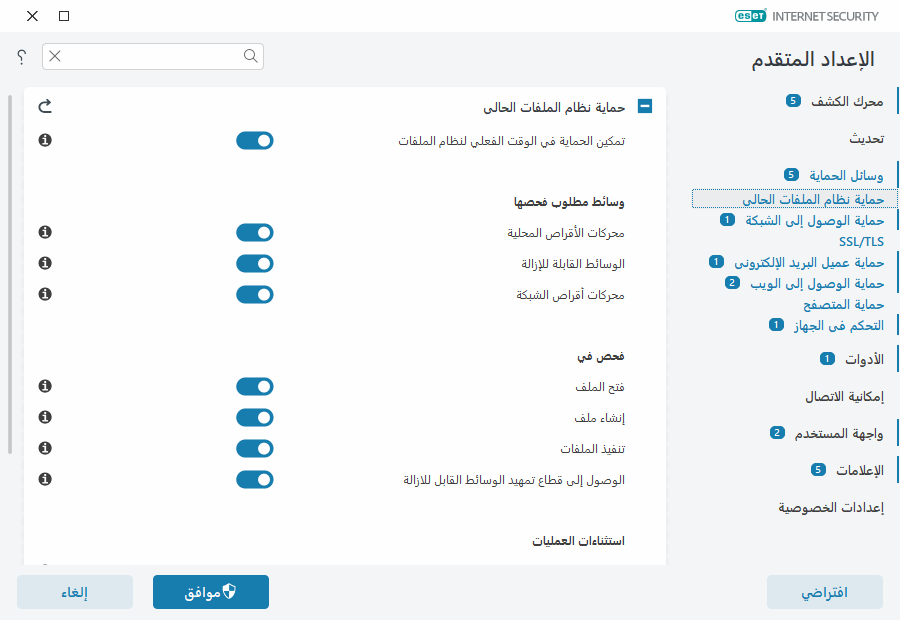
Task: Click the موافق confirm button
Action: click(210, 591)
